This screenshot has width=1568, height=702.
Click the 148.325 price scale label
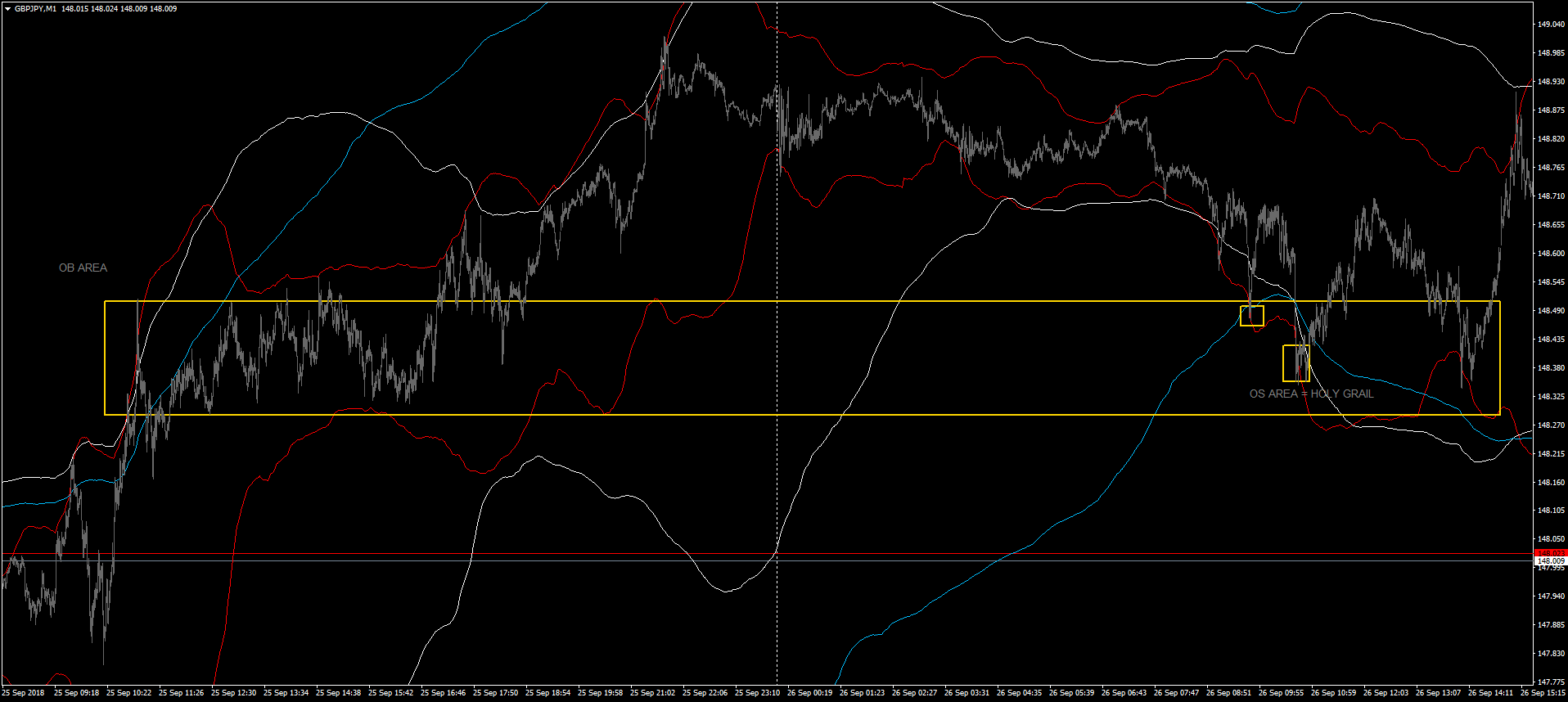(x=1551, y=397)
